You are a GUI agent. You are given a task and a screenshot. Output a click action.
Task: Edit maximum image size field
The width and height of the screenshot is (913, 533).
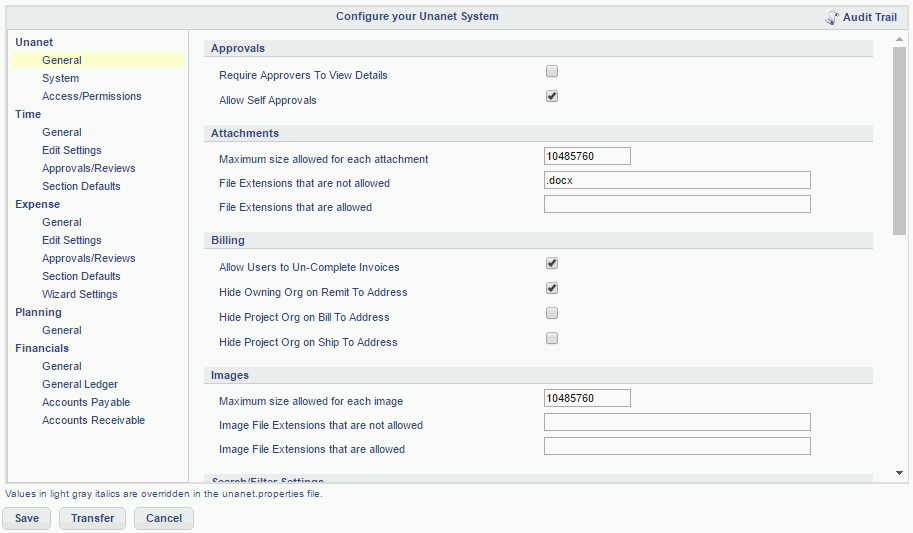tap(587, 398)
